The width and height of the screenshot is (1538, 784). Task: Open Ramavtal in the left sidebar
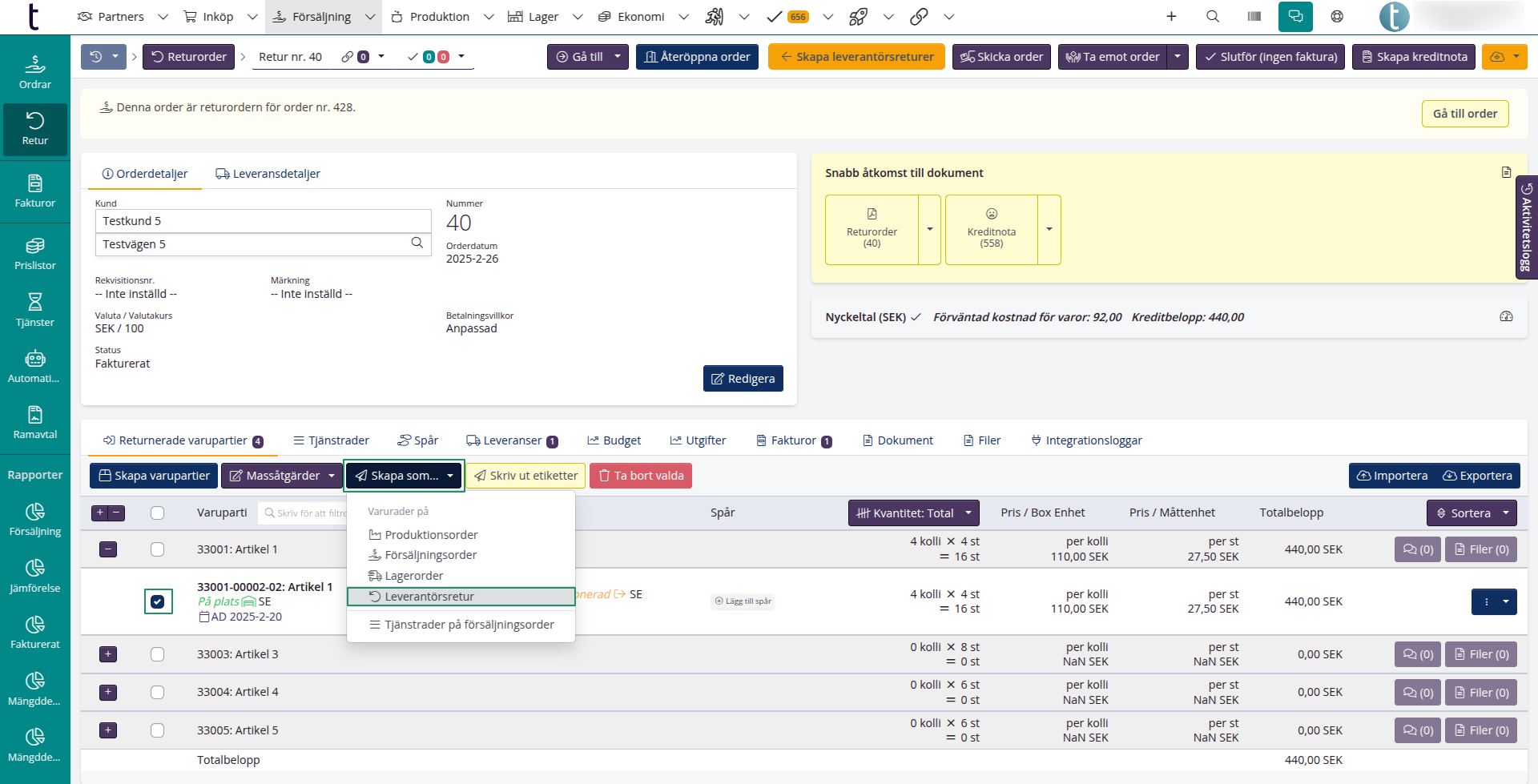35,423
